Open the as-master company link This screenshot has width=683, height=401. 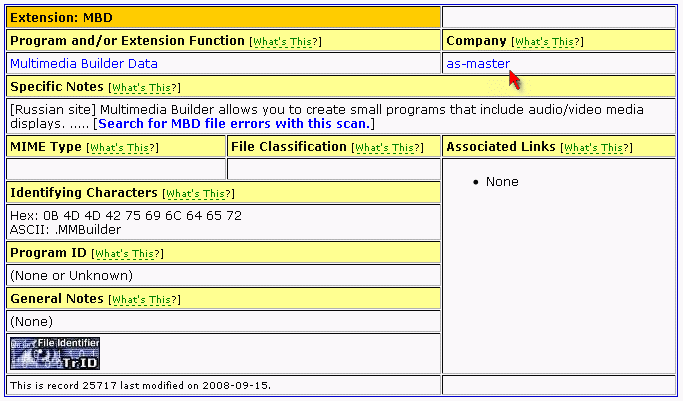pos(478,64)
